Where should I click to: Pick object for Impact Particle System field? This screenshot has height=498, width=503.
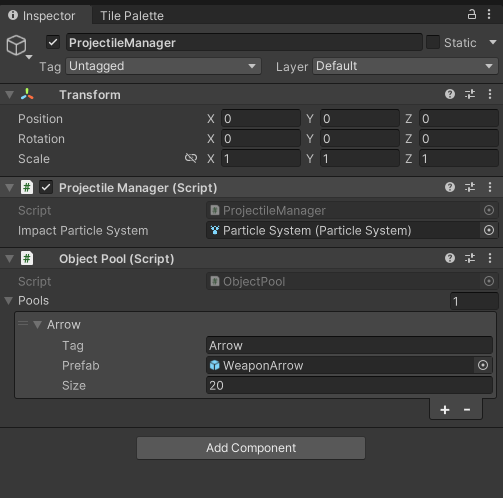click(x=489, y=230)
